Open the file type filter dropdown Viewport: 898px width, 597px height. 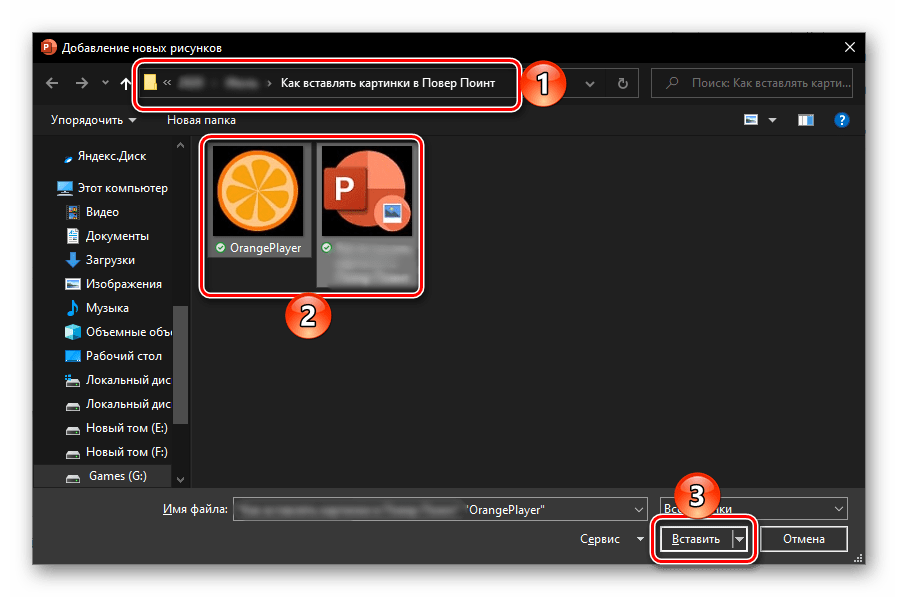tap(754, 509)
